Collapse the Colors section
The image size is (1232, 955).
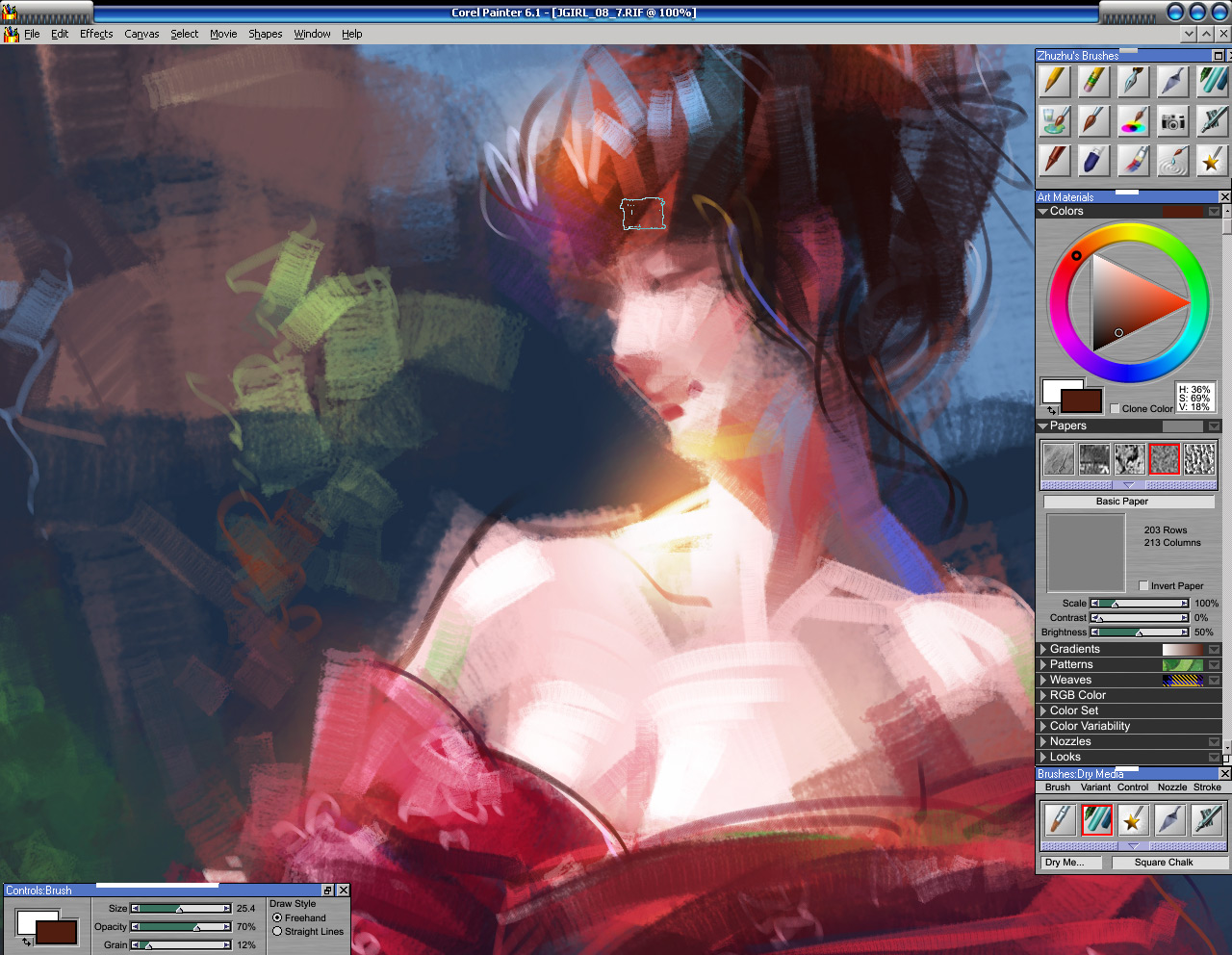tap(1043, 211)
